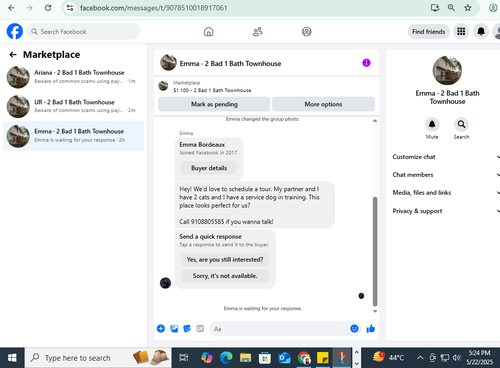Choose a GIF in the composer
The image size is (500, 368).
click(200, 329)
